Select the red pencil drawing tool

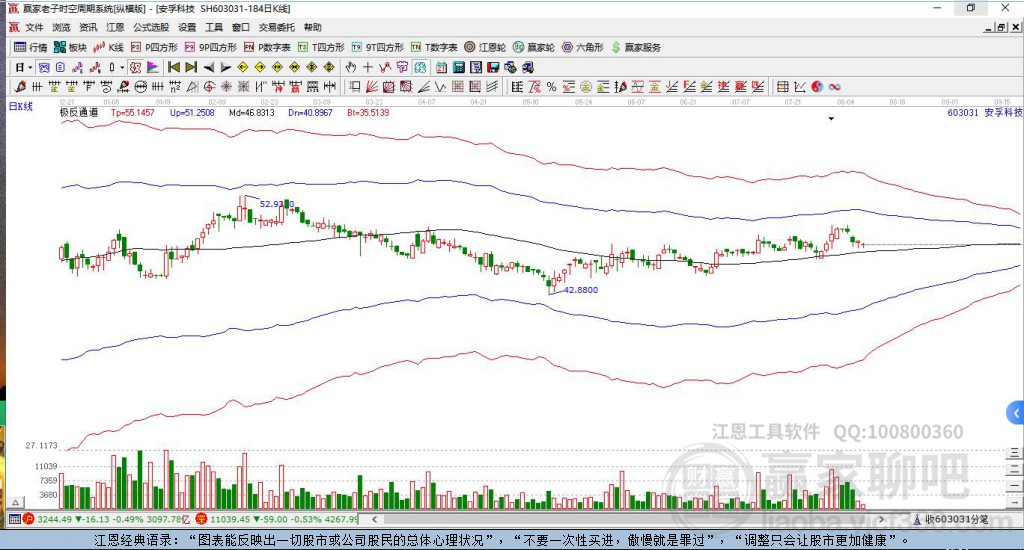tap(20, 87)
